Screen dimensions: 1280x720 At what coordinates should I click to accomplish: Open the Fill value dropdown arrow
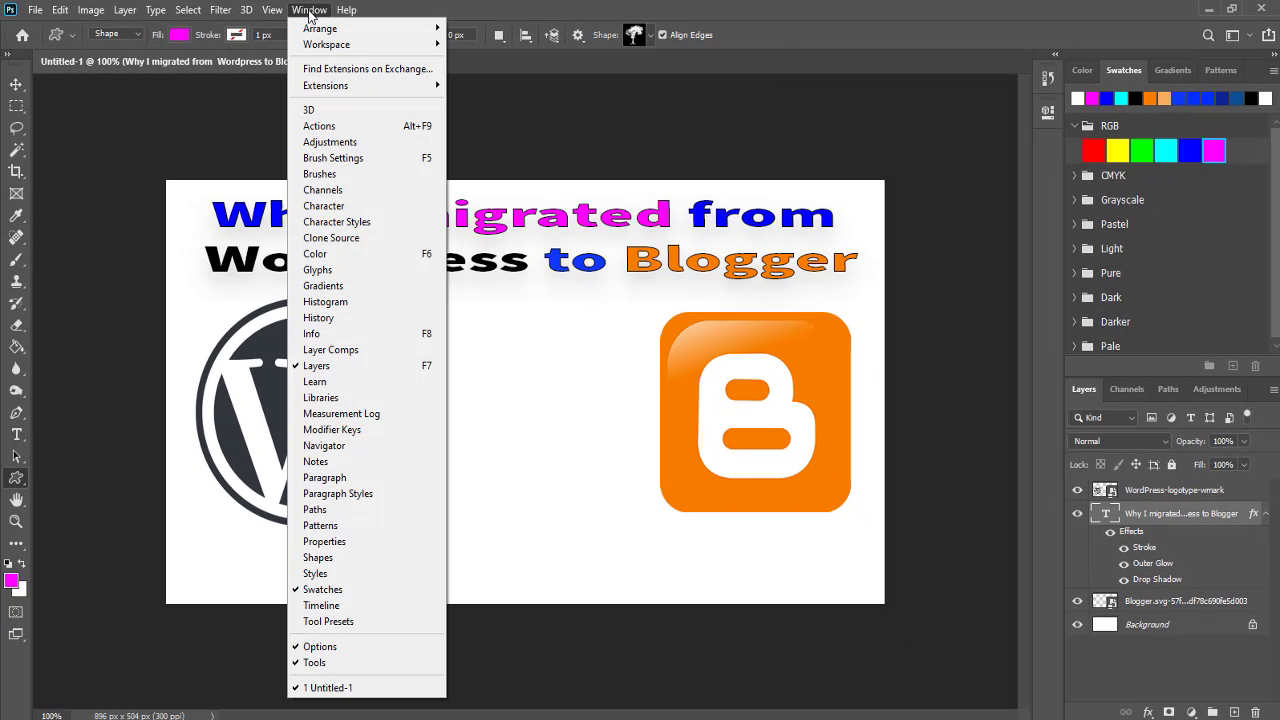click(1244, 465)
